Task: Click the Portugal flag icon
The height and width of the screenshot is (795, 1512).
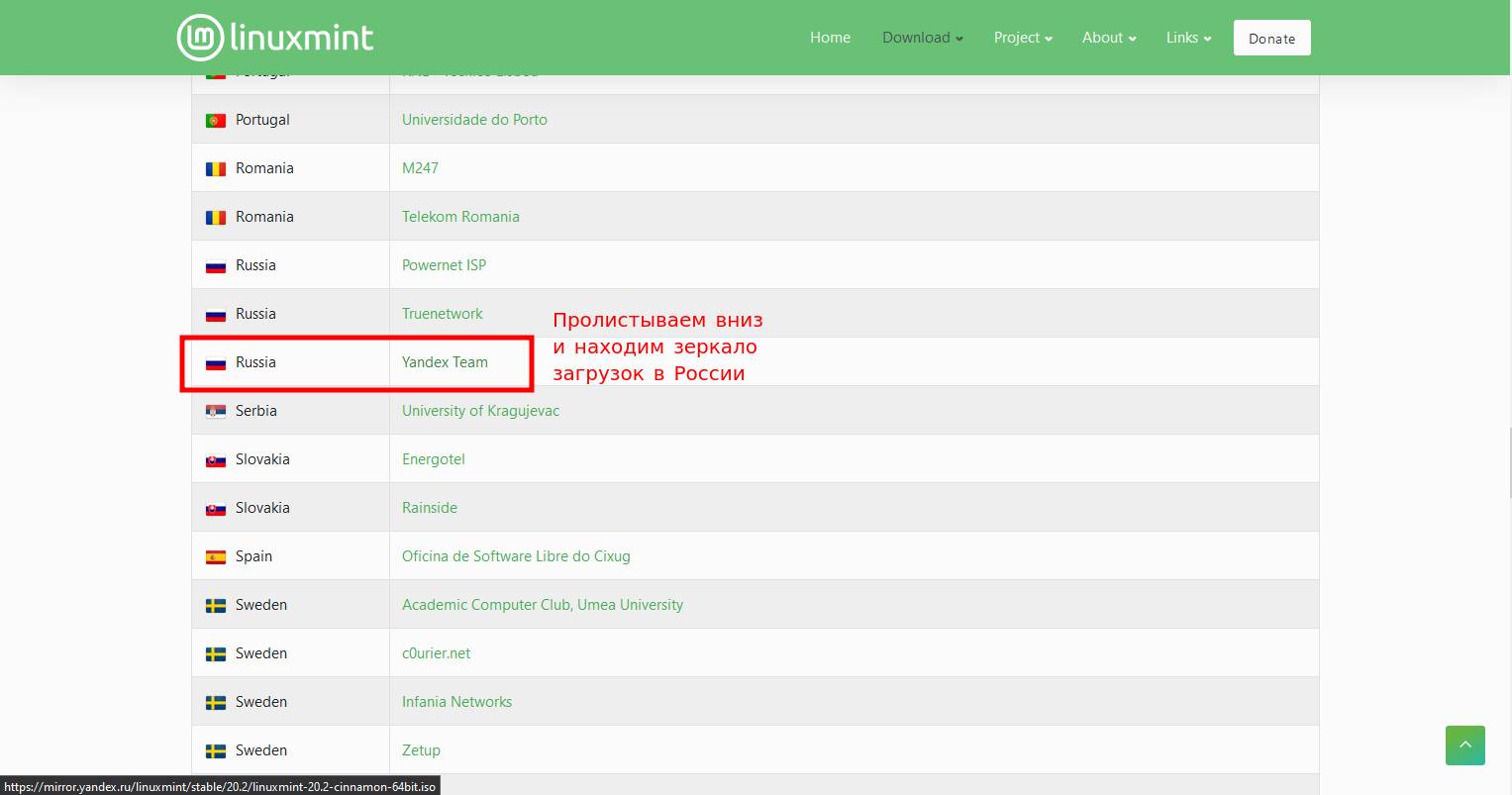Action: point(215,120)
